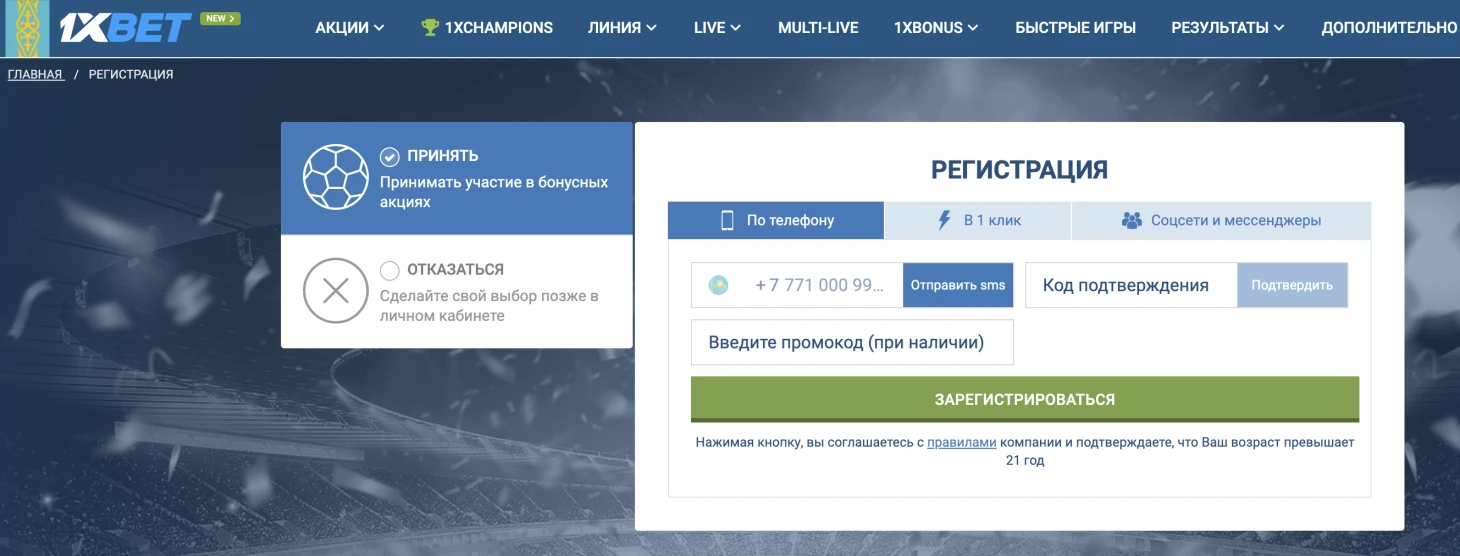Click the РЕГИСТРАЦИЯ breadcrumb text
The width and height of the screenshot is (1460, 556).
point(131,74)
